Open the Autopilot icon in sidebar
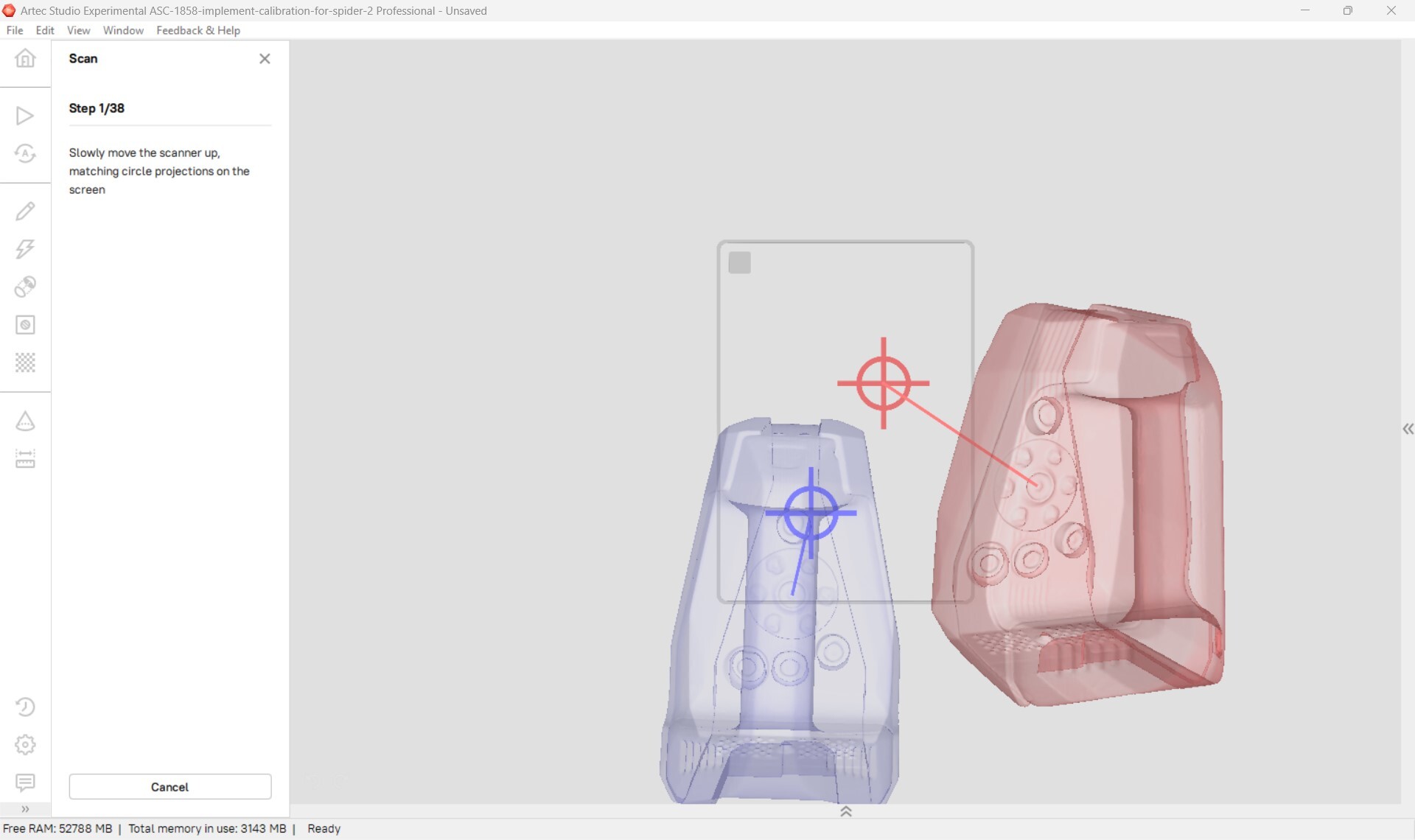The image size is (1415, 840). pos(25,153)
